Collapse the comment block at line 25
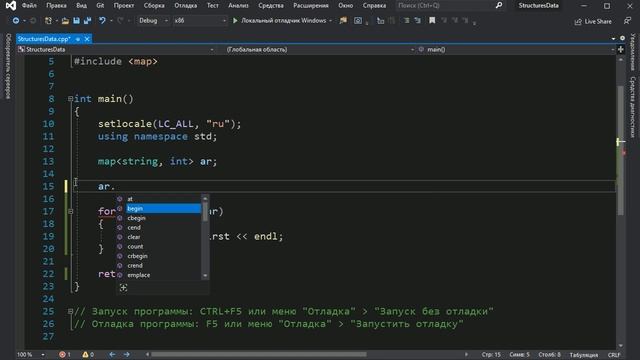 71,311
